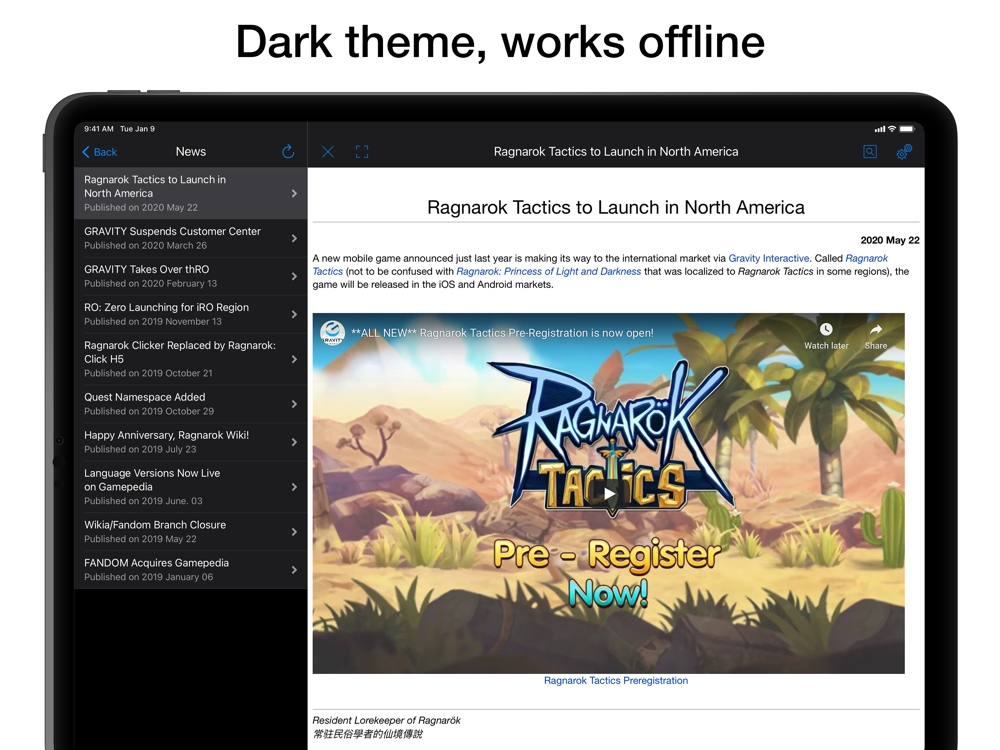Expand chevron on Quest Namespace Added
The width and height of the screenshot is (1000, 750).
(x=294, y=404)
